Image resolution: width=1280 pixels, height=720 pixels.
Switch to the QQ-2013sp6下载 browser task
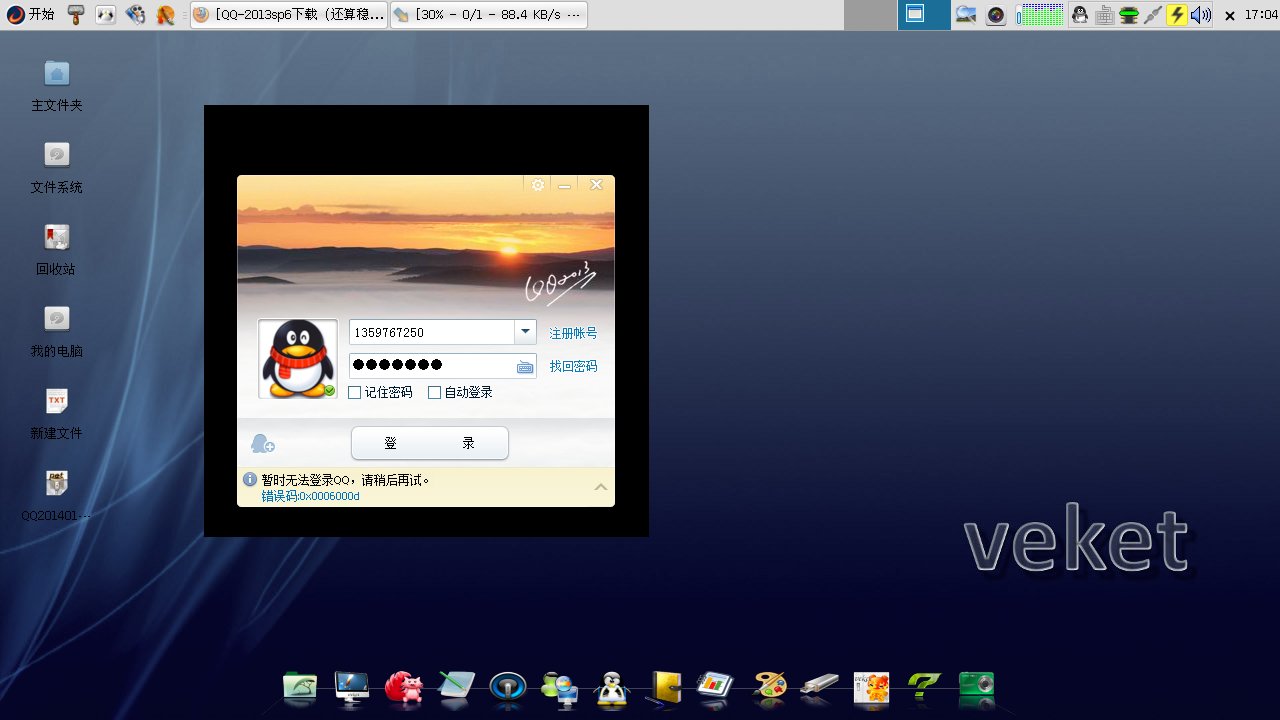pos(288,15)
